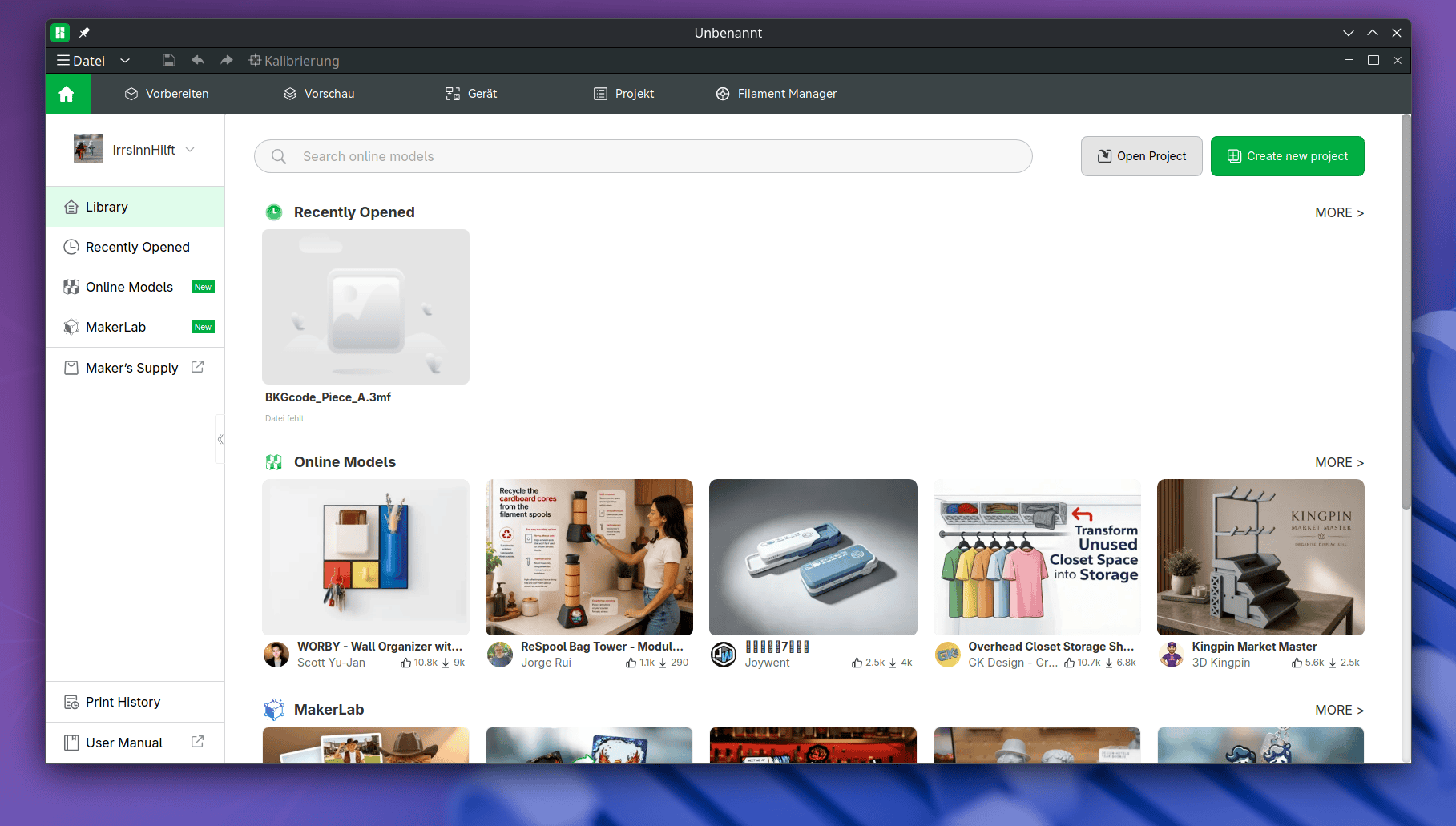Open the Filament Manager tab
1456x826 pixels.
(x=776, y=94)
